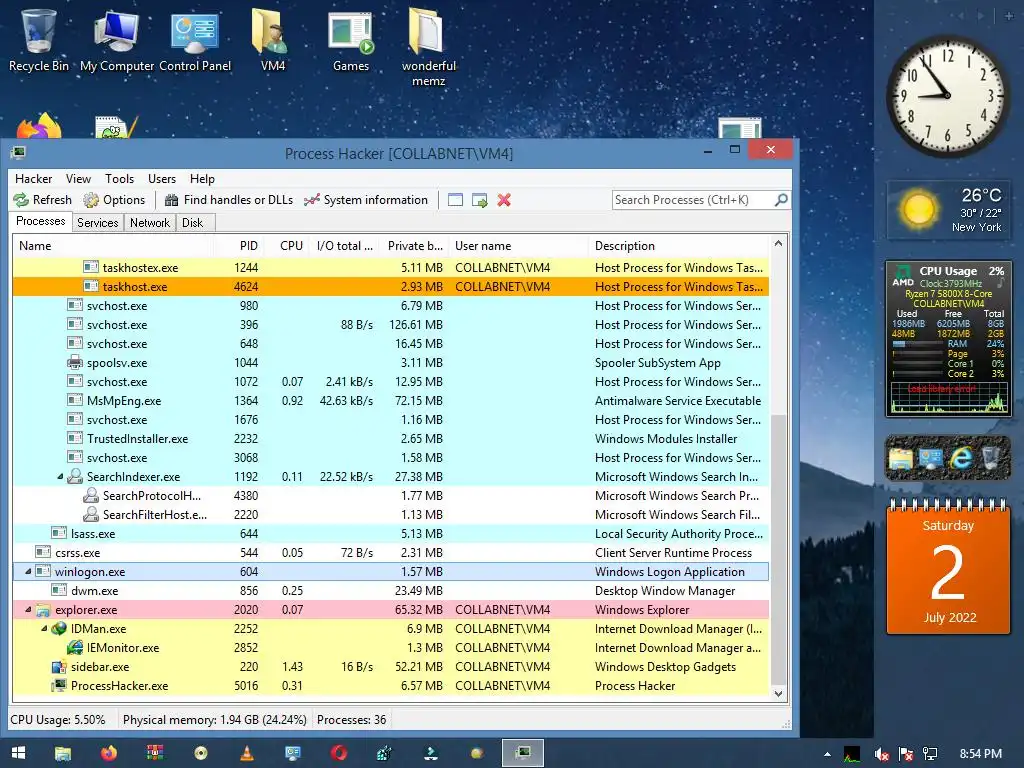Collapse the winlogon.exe tree node
This screenshot has width=1024, height=768.
tap(28, 571)
